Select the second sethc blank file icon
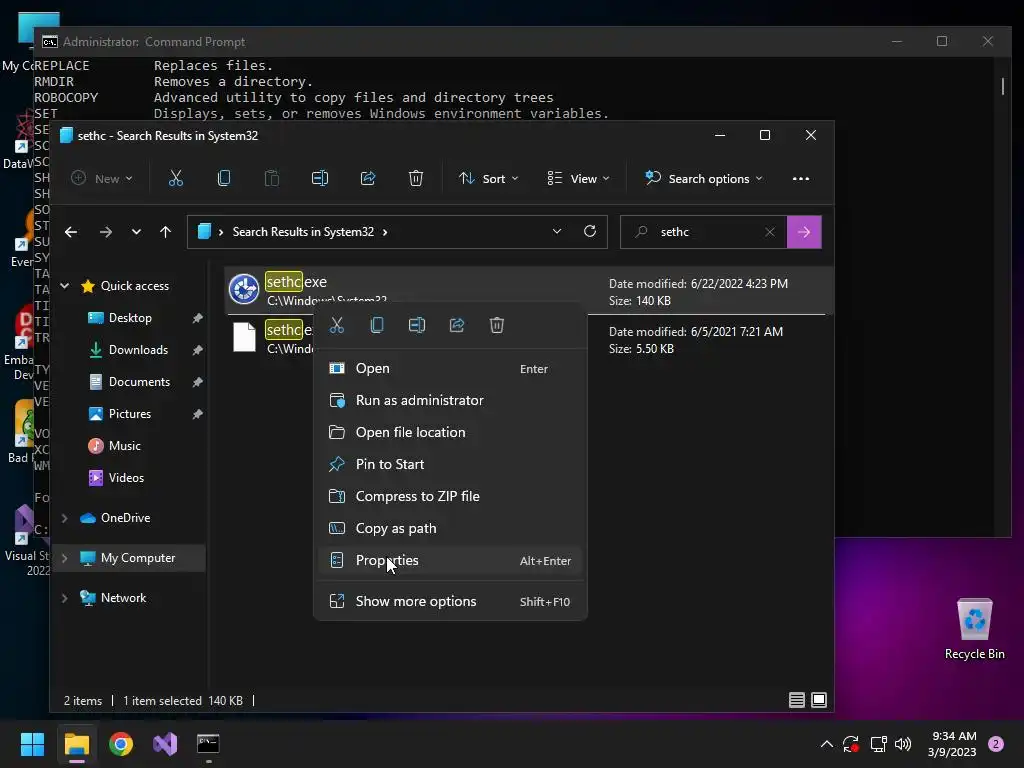Viewport: 1024px width, 768px height. [244, 337]
